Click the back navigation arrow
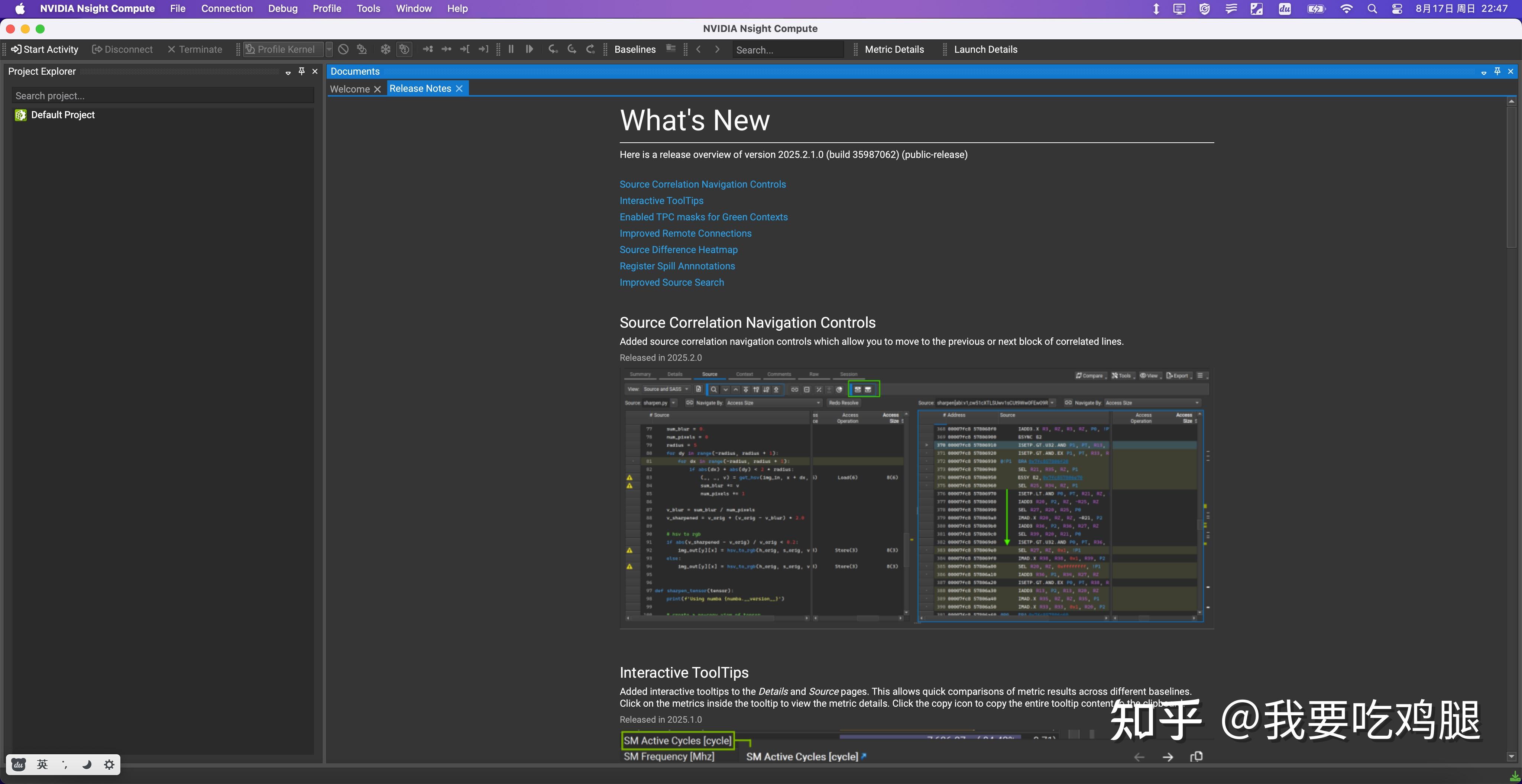The height and width of the screenshot is (784, 1522). click(699, 50)
